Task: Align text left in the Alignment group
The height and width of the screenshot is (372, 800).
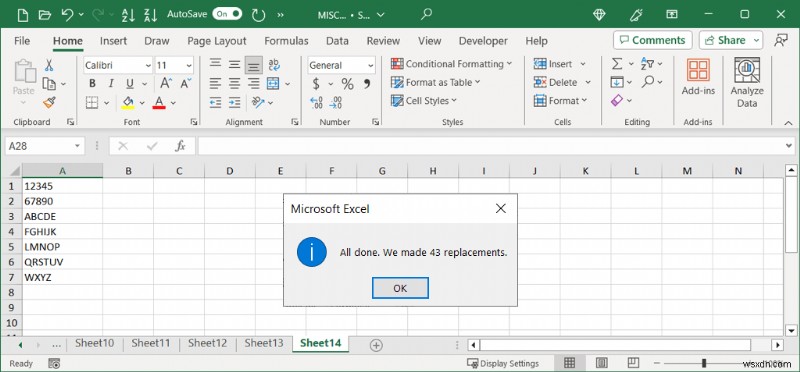Action: tap(215, 83)
